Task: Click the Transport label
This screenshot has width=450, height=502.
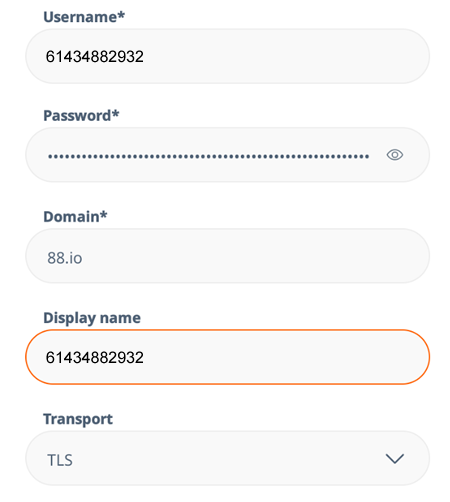Action: click(78, 419)
